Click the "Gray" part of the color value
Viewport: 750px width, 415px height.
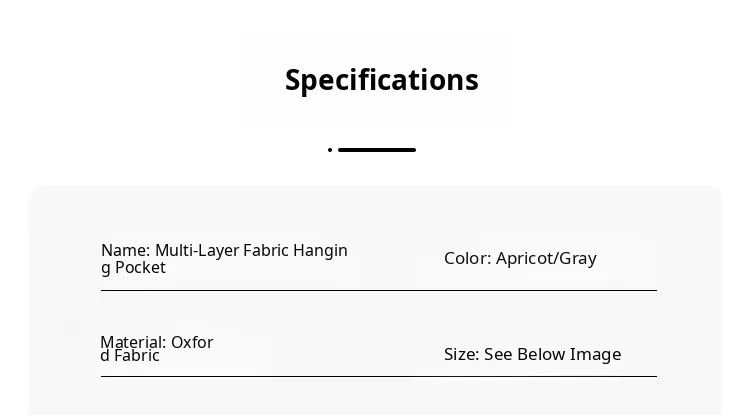pos(578,259)
